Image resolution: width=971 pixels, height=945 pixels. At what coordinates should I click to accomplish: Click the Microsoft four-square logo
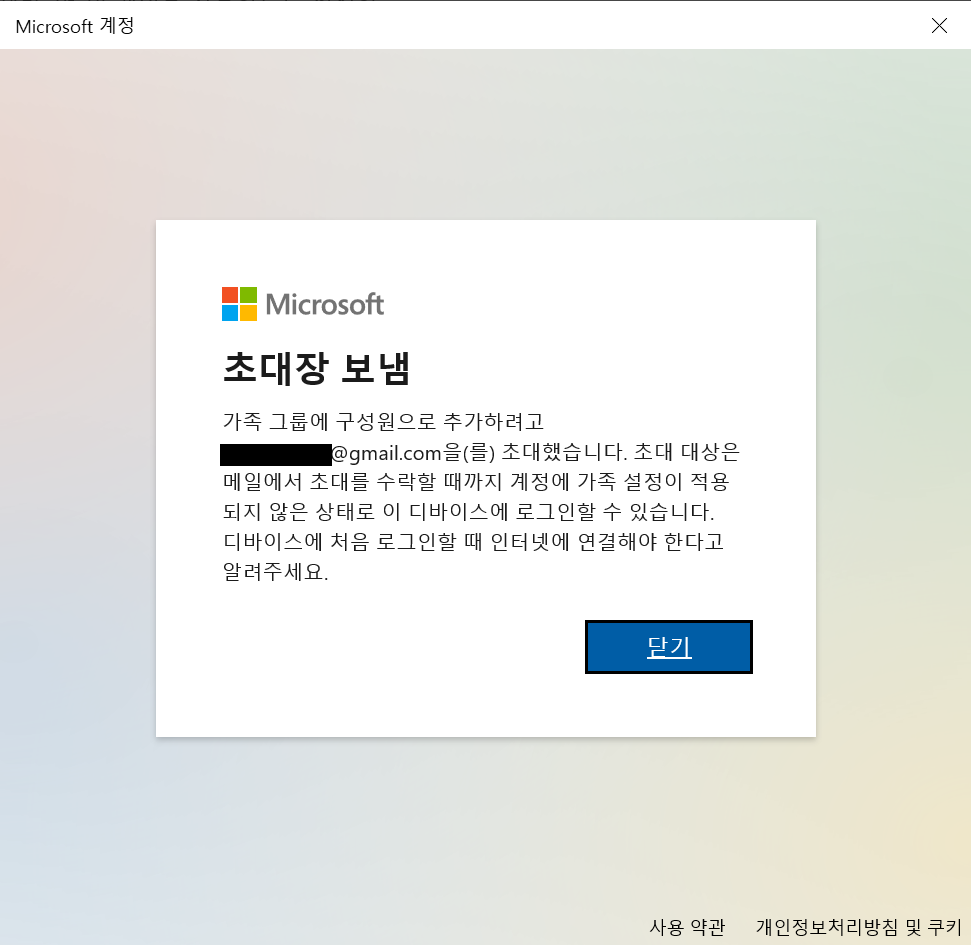coord(239,303)
